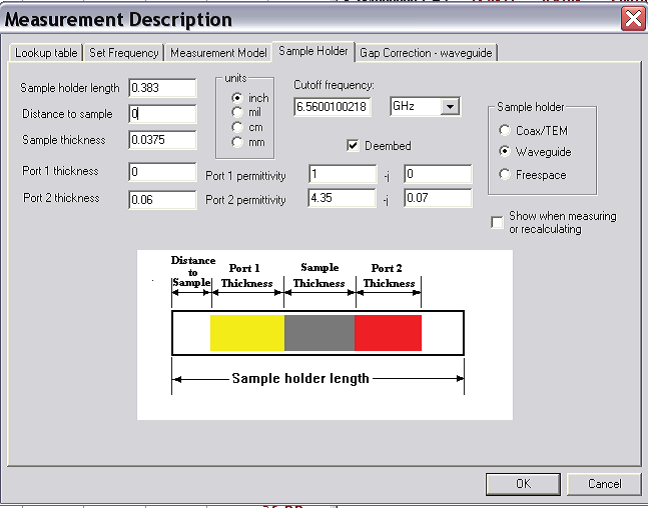Select Coax/TEM sample holder

[x=505, y=131]
